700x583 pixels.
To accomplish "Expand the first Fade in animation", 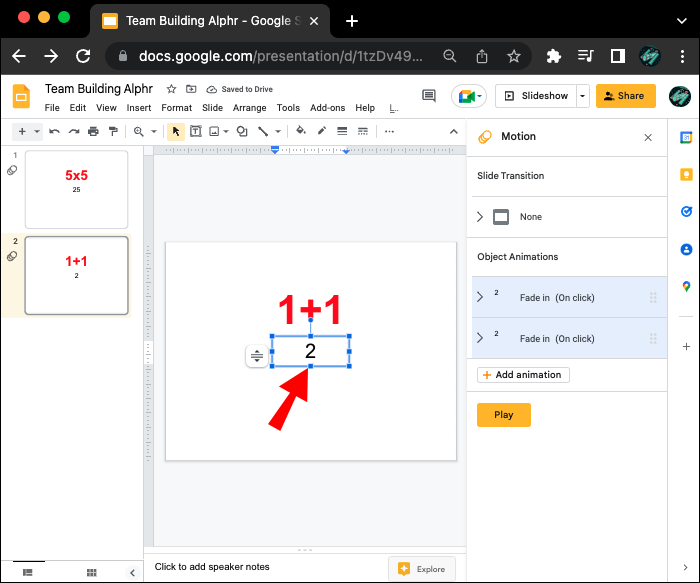I will pyautogui.click(x=480, y=297).
